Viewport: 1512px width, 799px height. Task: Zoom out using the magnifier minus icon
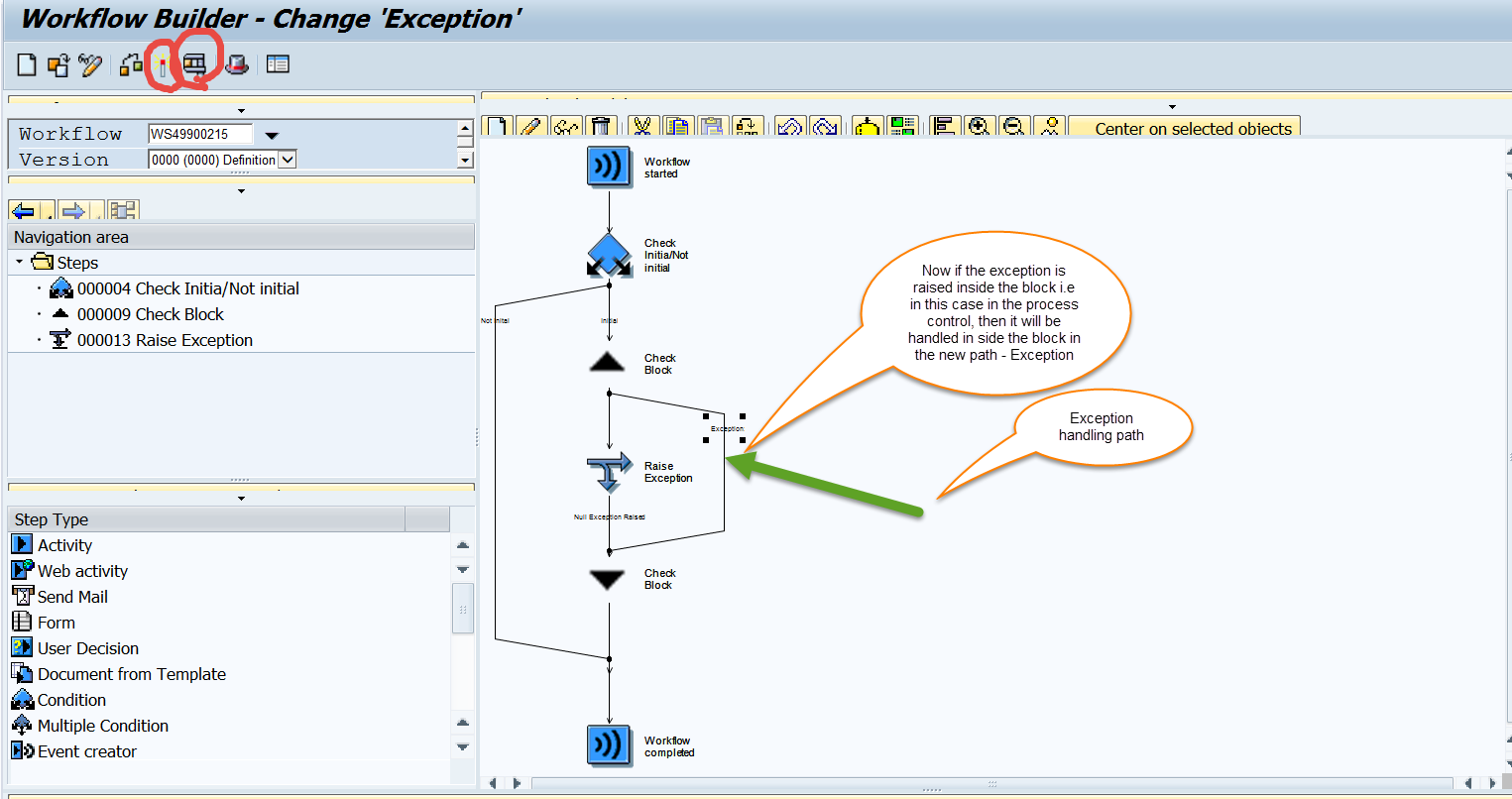[1013, 127]
